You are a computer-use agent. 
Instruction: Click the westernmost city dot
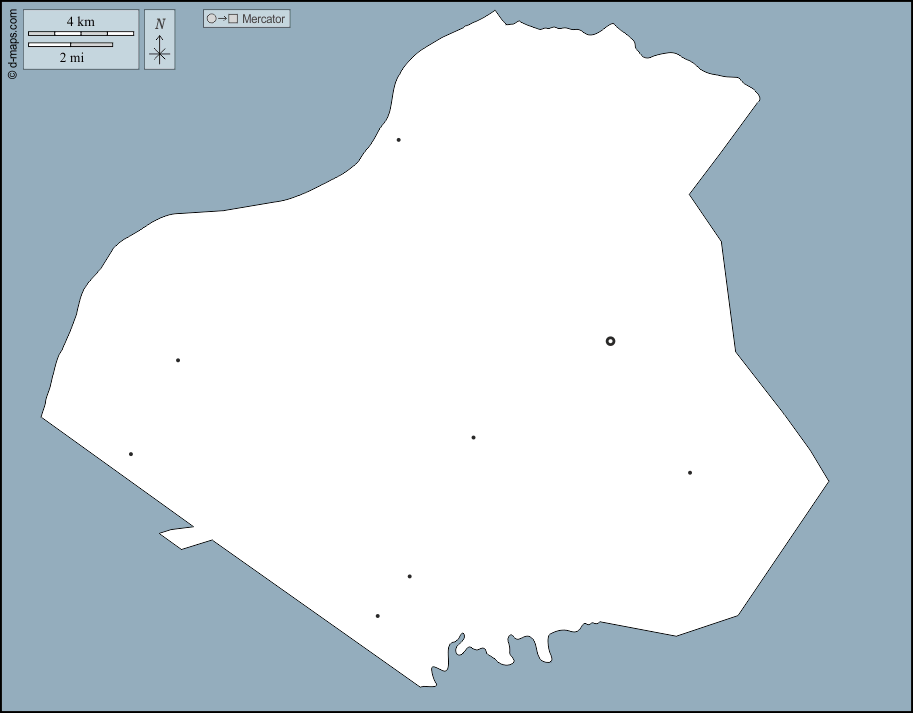(130, 454)
